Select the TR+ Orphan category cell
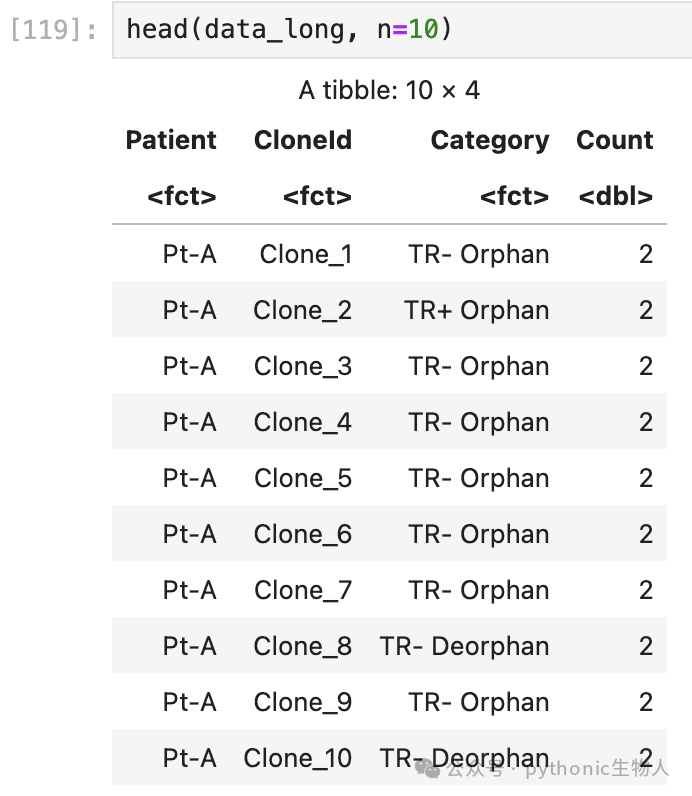 click(476, 310)
